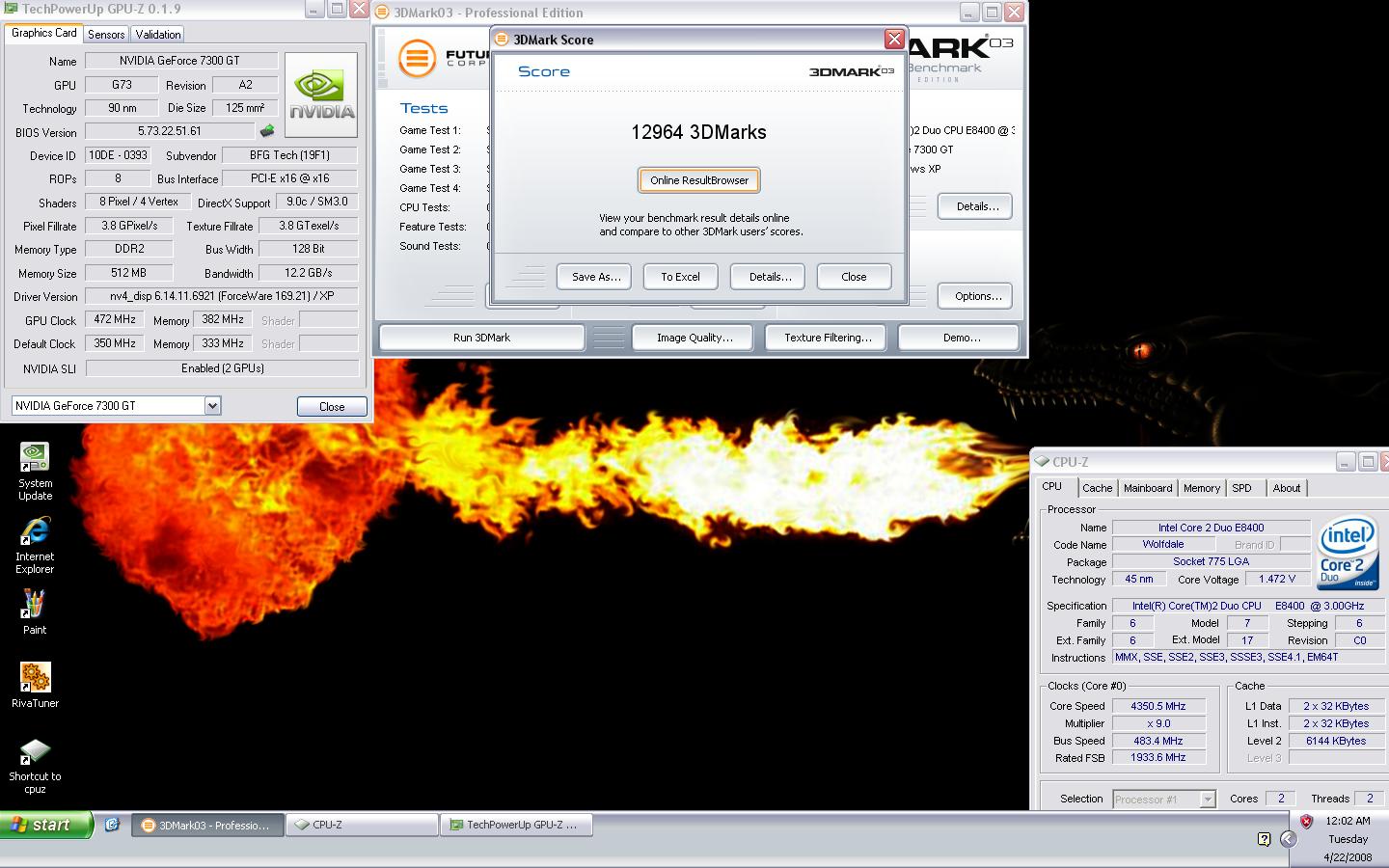This screenshot has height=868, width=1389.
Task: Click the help tray icon
Action: tap(1264, 839)
